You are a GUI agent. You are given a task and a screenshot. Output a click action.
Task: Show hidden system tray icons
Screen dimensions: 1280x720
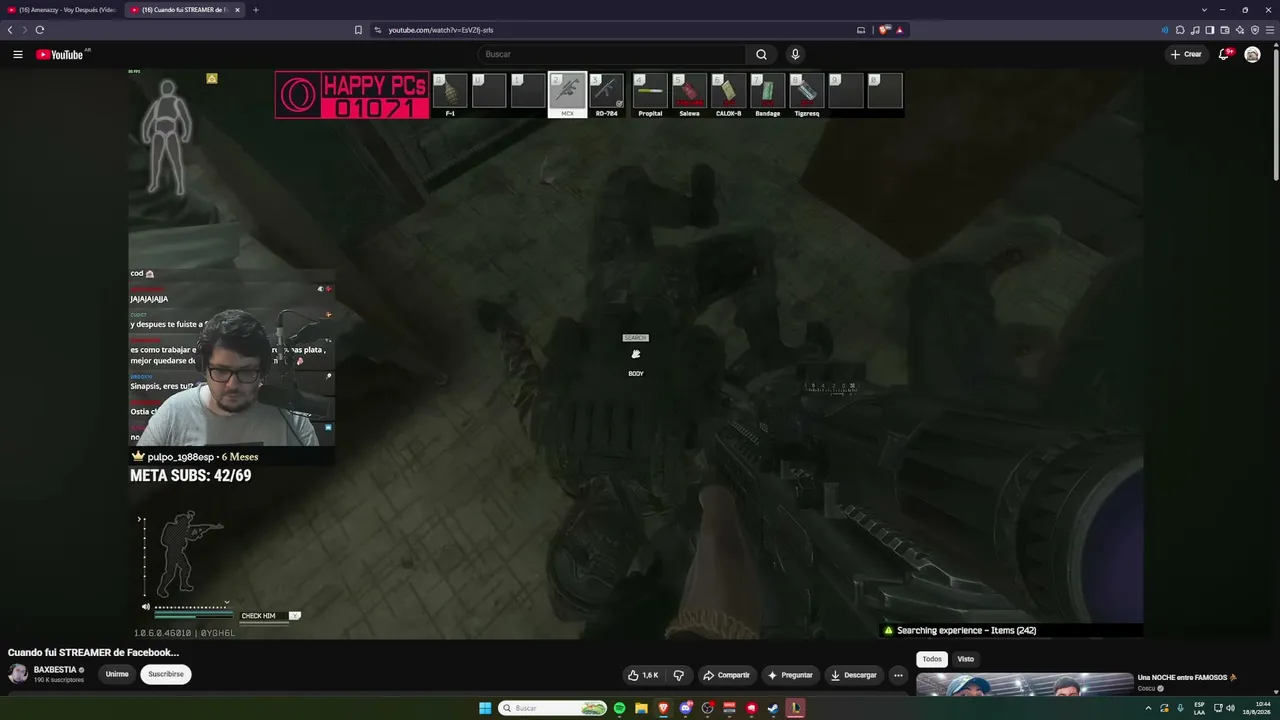tap(1148, 708)
